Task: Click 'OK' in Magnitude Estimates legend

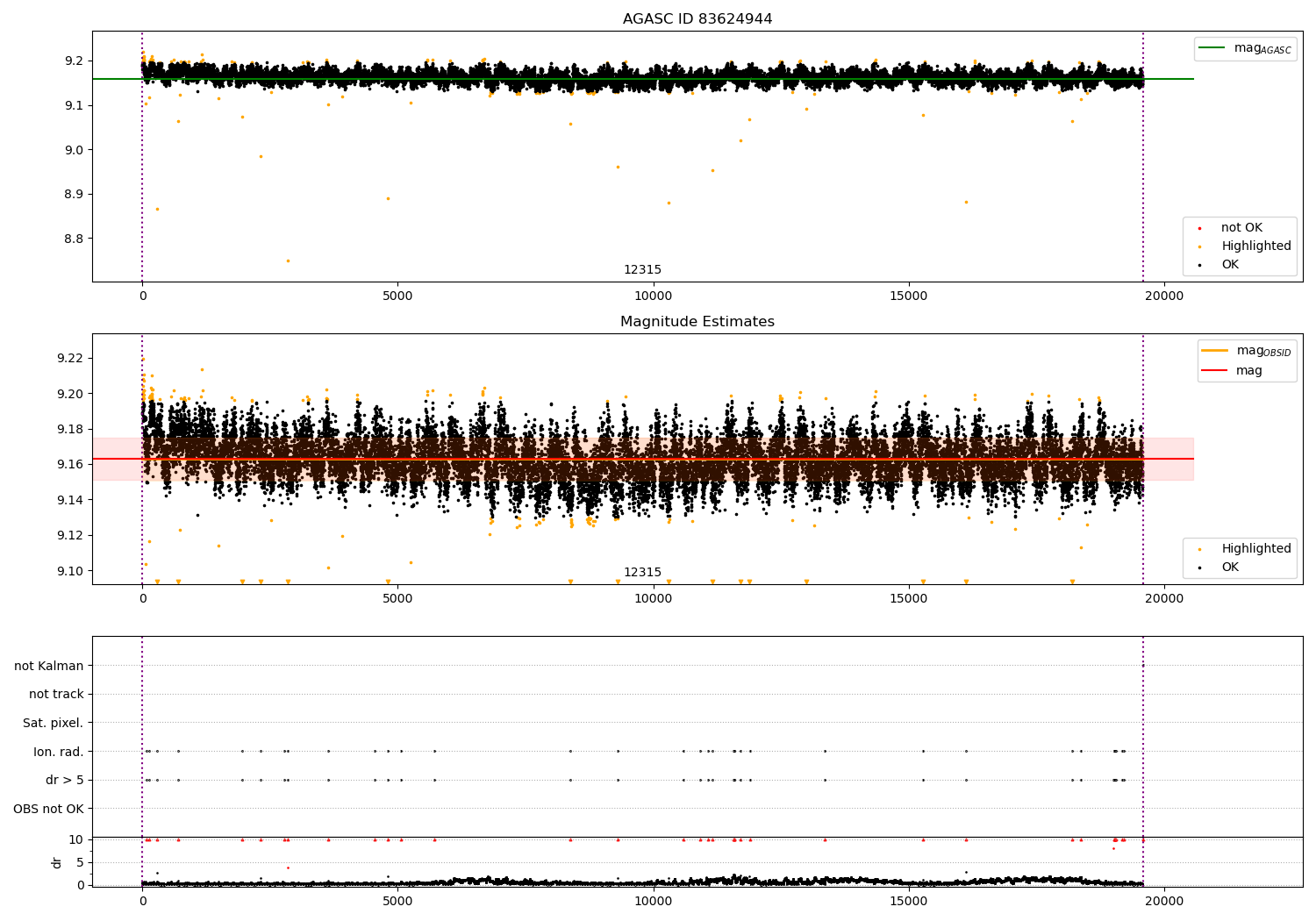Action: click(1230, 568)
